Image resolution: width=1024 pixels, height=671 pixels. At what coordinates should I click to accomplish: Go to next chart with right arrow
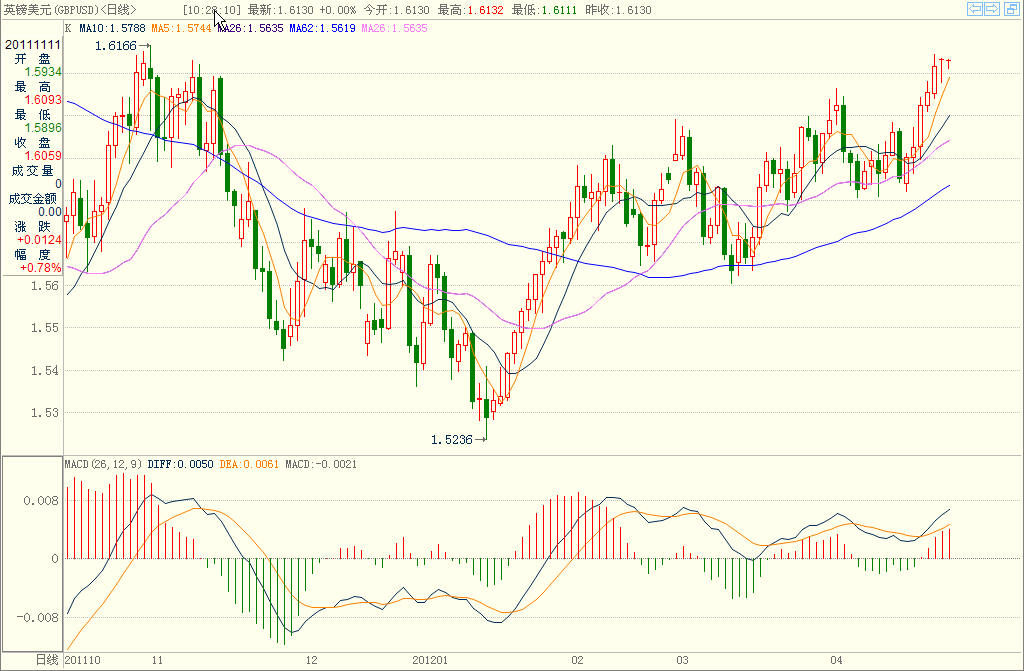click(x=992, y=8)
